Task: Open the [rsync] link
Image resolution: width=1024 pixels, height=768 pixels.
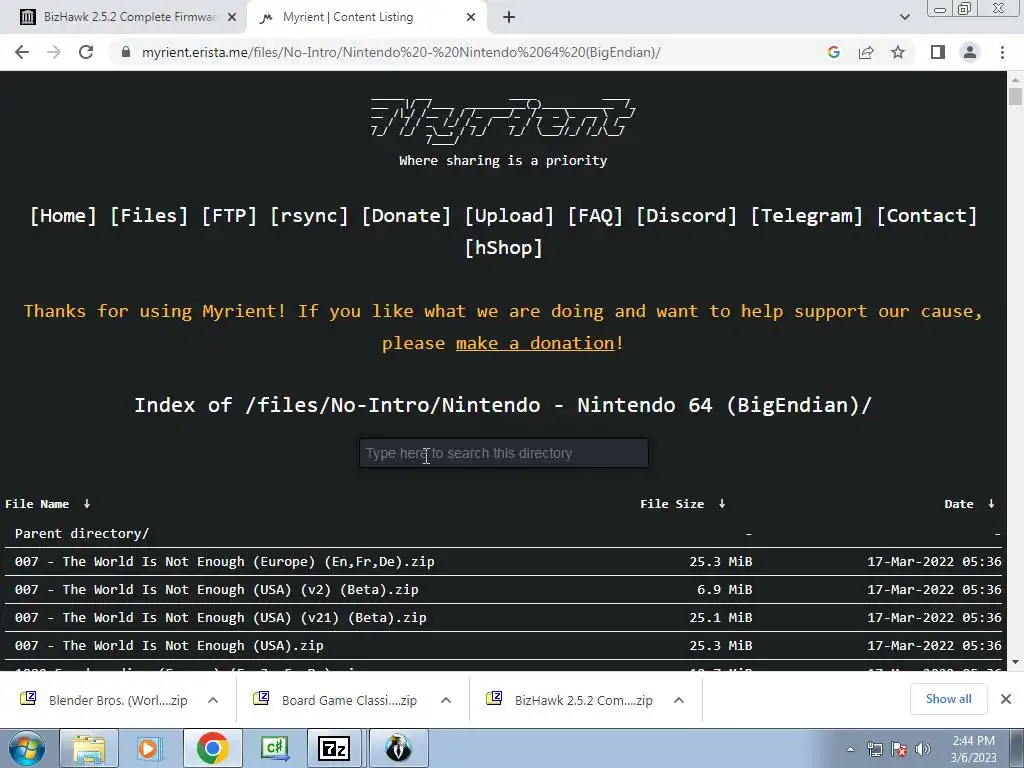Action: click(x=309, y=216)
